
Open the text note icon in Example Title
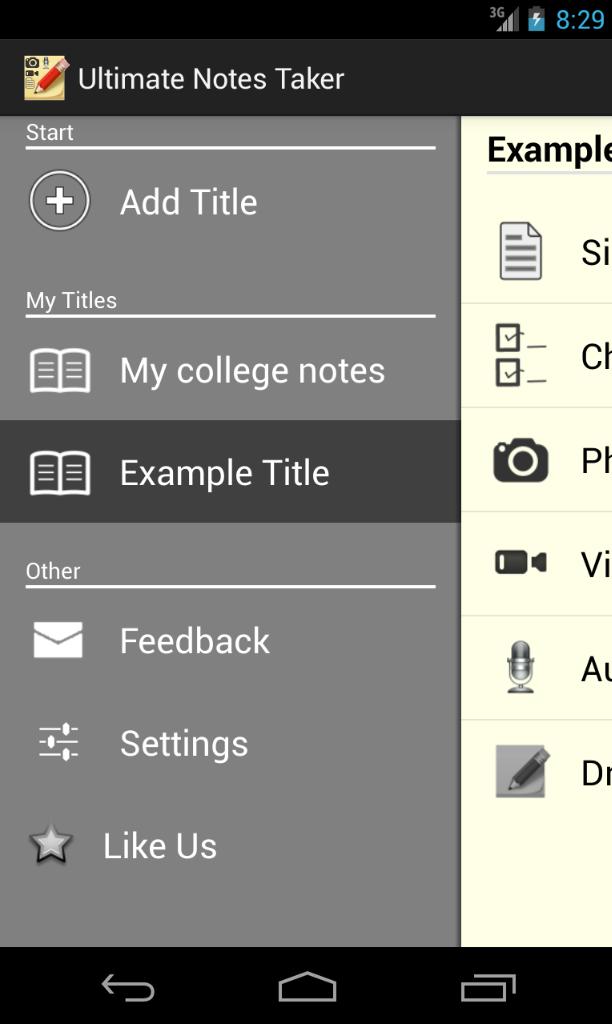pyautogui.click(x=519, y=251)
